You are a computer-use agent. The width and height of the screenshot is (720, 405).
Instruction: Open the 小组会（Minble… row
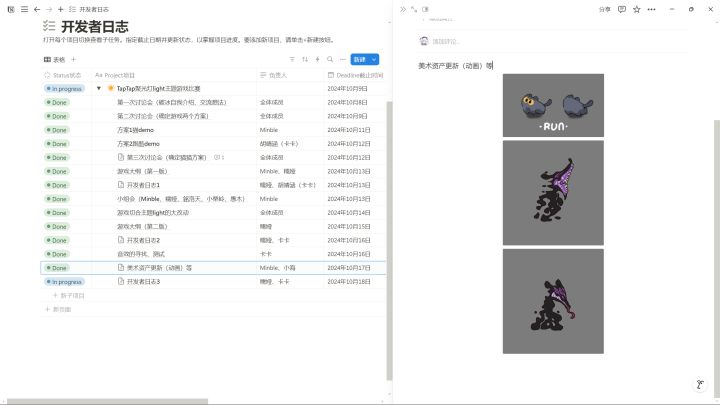point(181,199)
